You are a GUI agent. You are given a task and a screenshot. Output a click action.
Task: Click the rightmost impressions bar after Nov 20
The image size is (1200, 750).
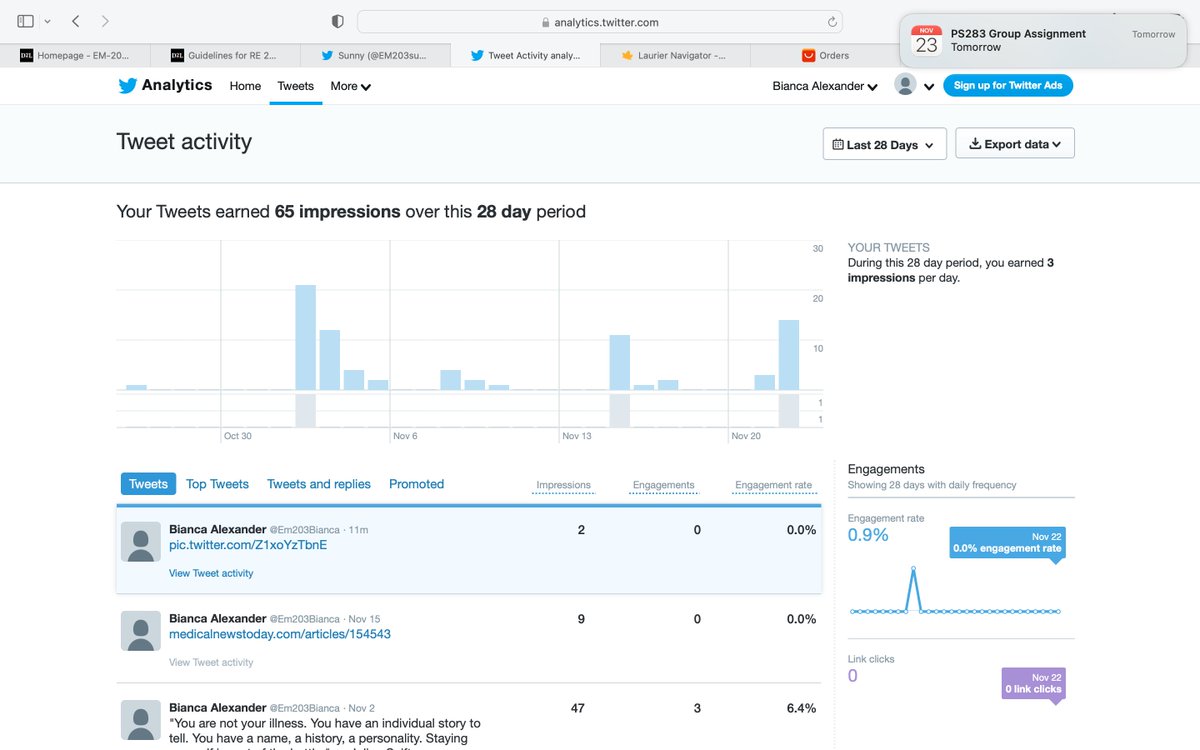(x=789, y=355)
